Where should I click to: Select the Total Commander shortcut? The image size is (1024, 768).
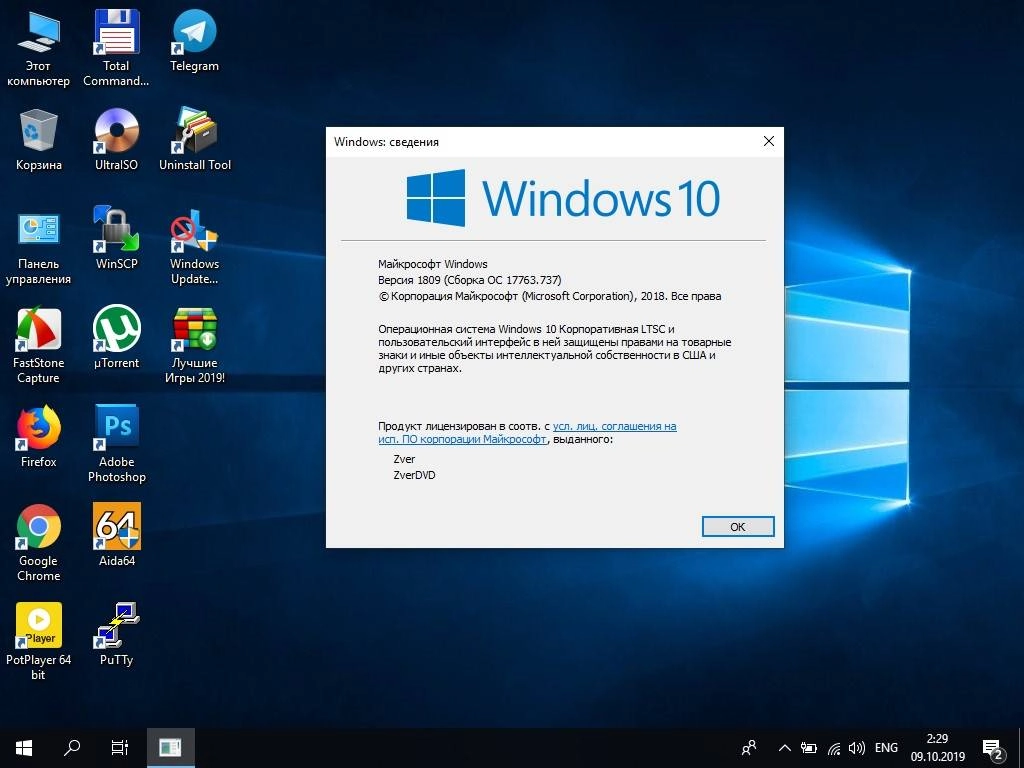[x=116, y=48]
